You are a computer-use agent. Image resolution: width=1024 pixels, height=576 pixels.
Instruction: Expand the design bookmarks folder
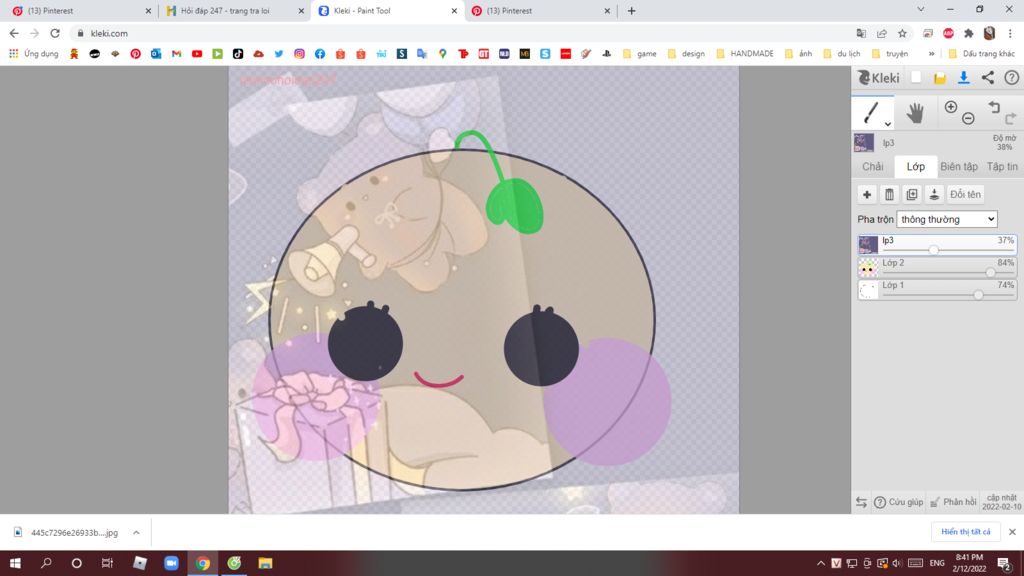[686, 54]
